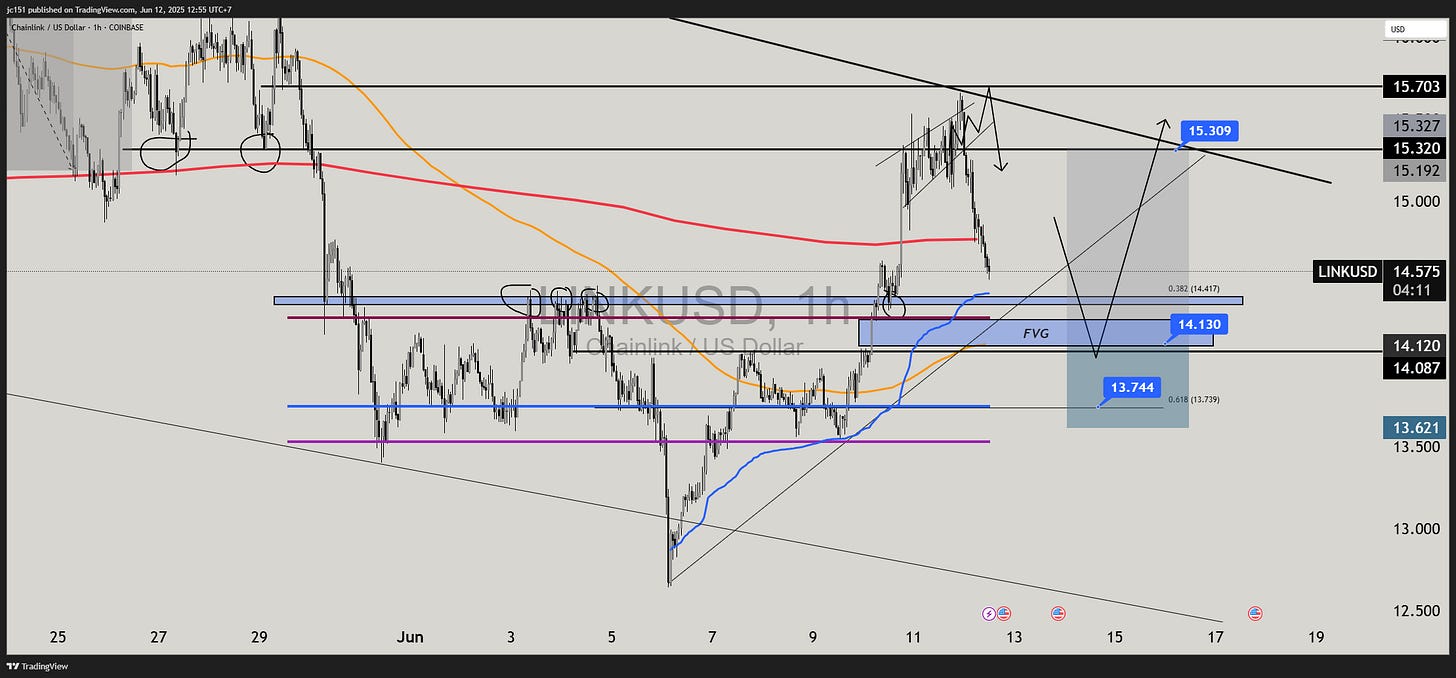Click date 3 on the time axis
The height and width of the screenshot is (678, 1456).
(x=511, y=637)
